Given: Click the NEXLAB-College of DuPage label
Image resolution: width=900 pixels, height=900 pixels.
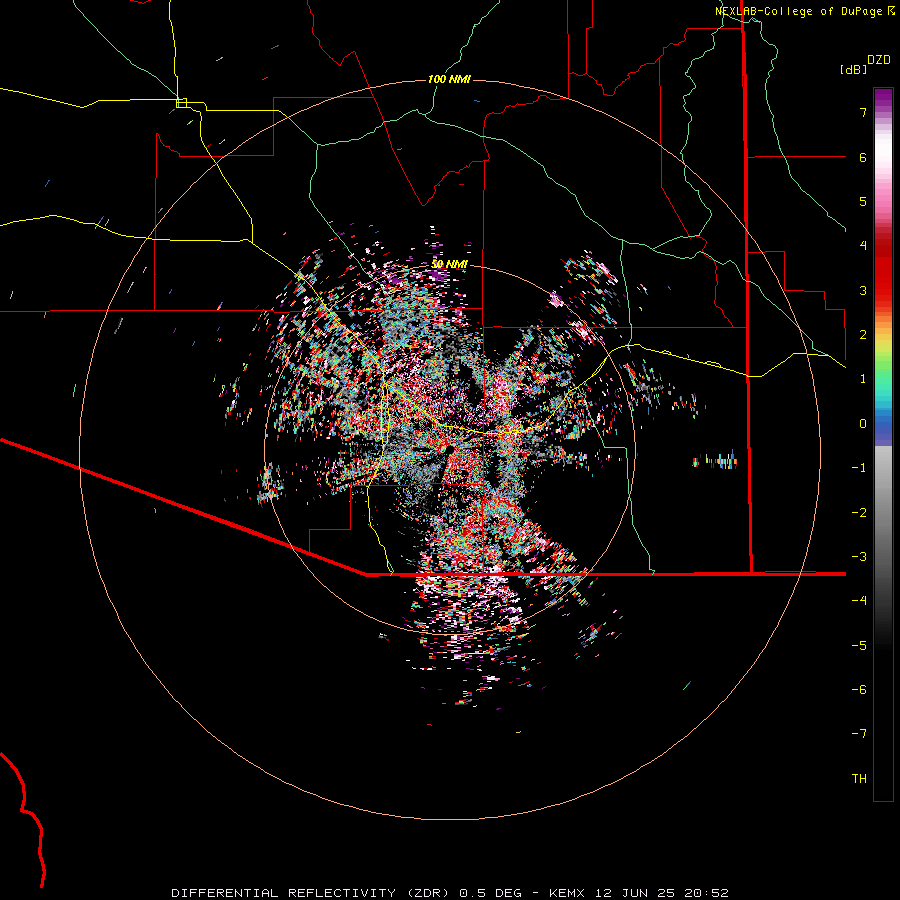Looking at the screenshot, I should click(798, 11).
